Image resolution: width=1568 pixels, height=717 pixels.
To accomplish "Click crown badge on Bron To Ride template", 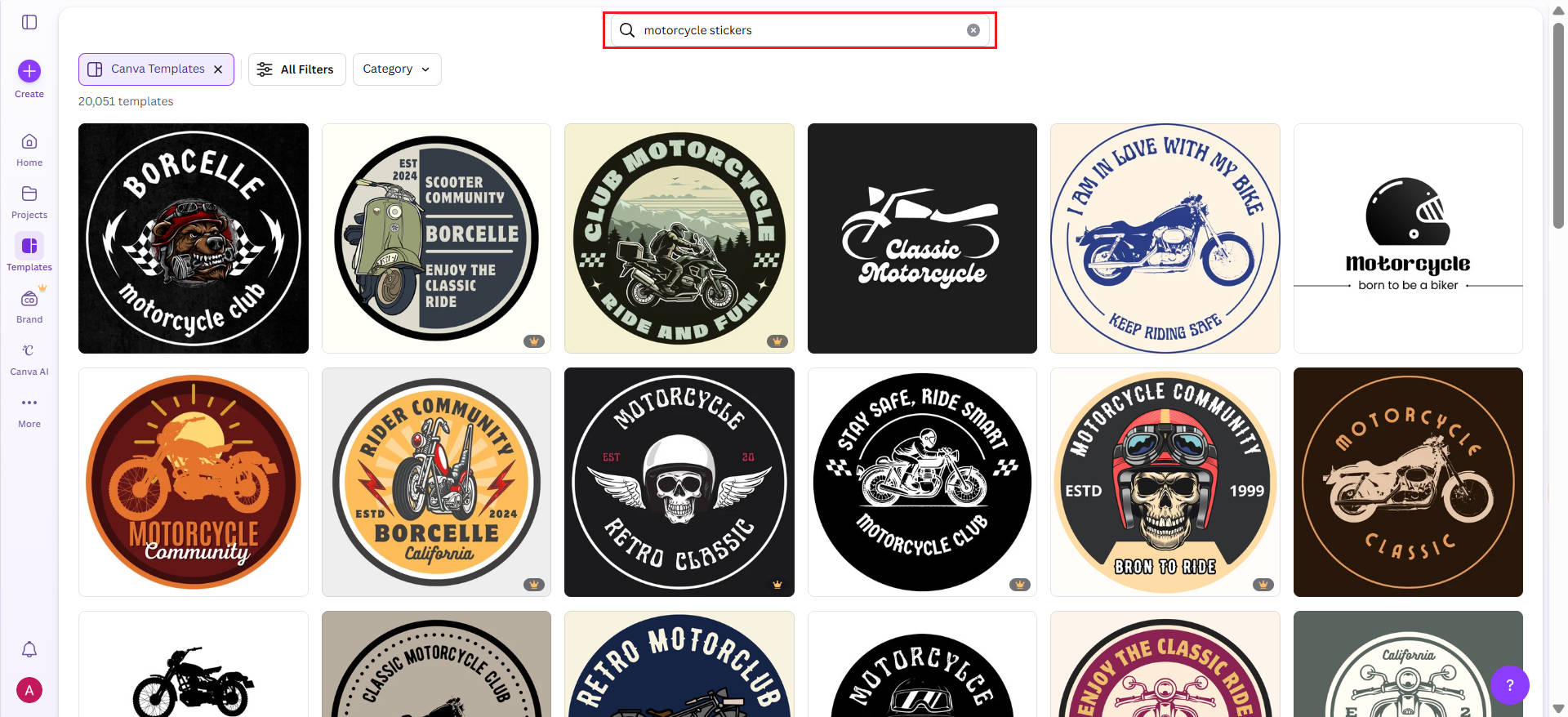I will coord(1263,585).
